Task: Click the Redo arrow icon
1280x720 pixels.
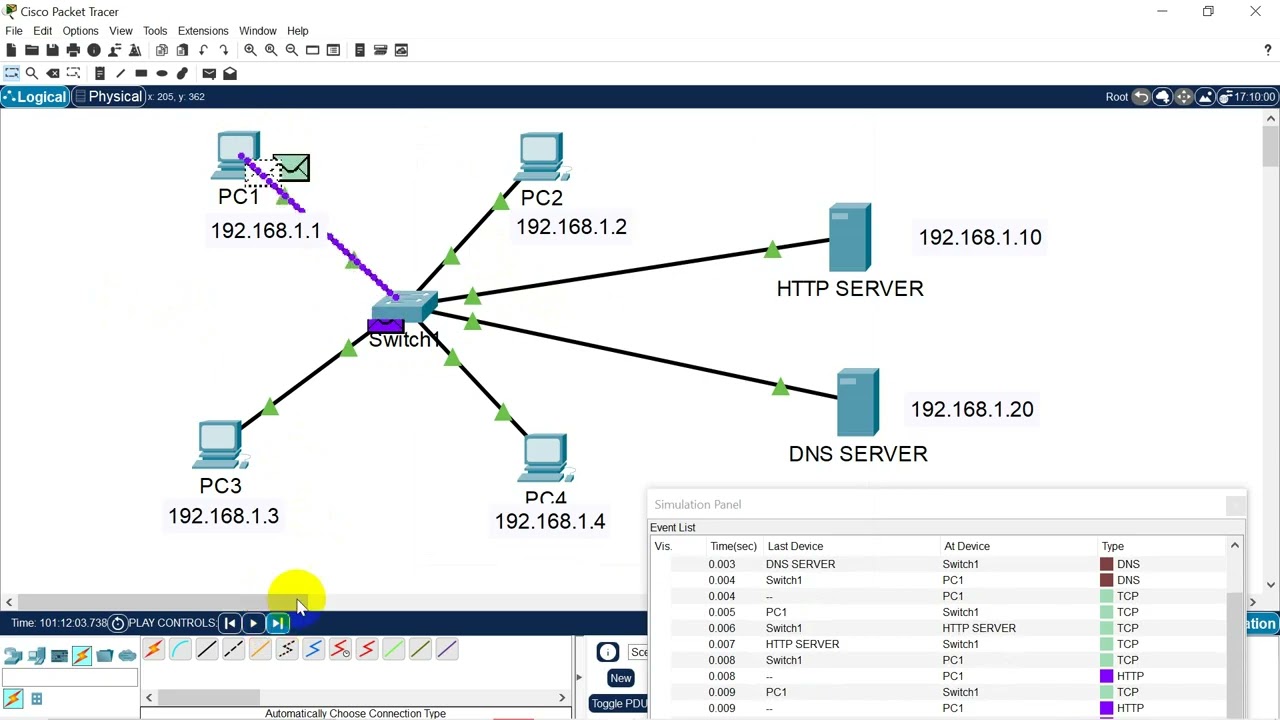Action: [223, 50]
